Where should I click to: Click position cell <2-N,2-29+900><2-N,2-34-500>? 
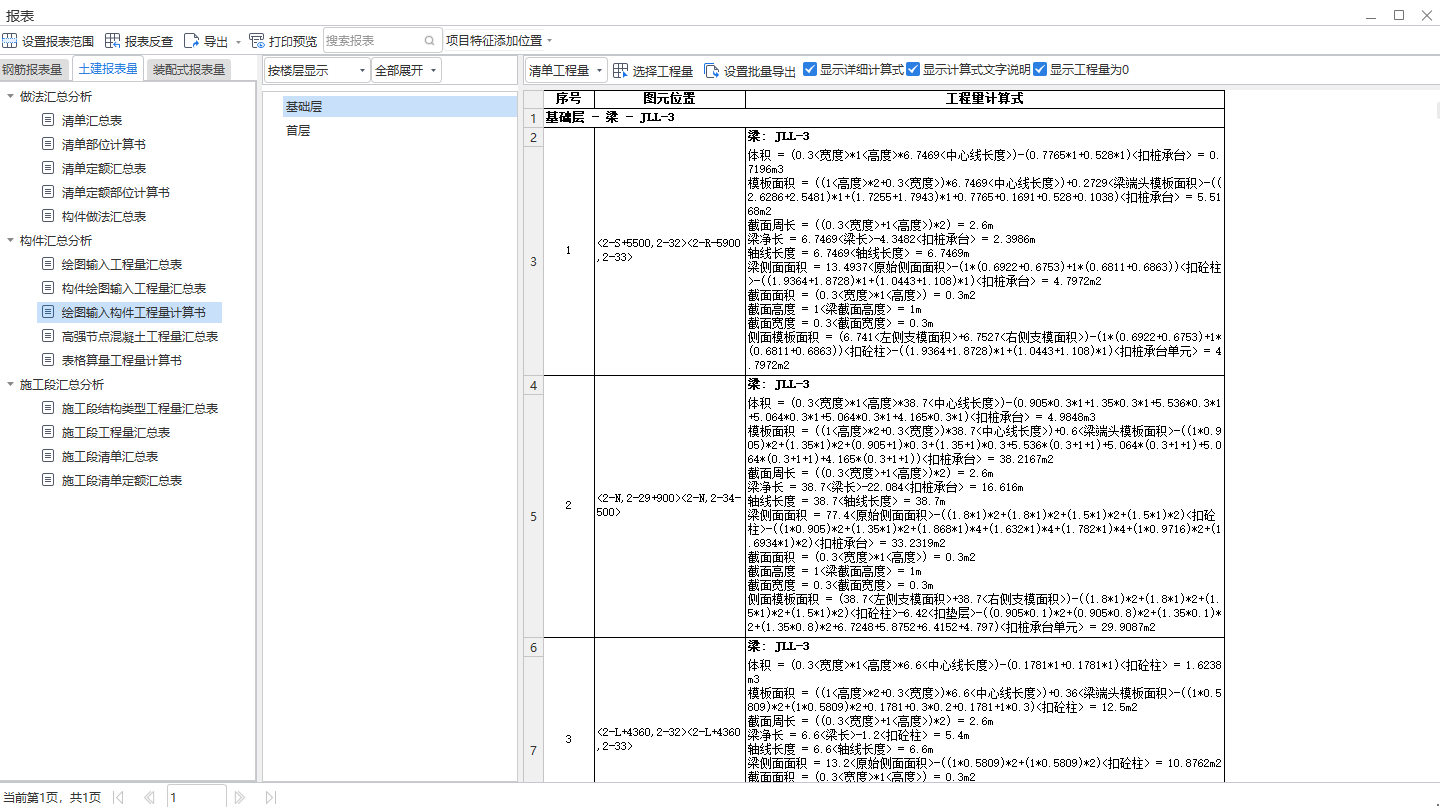coord(669,505)
